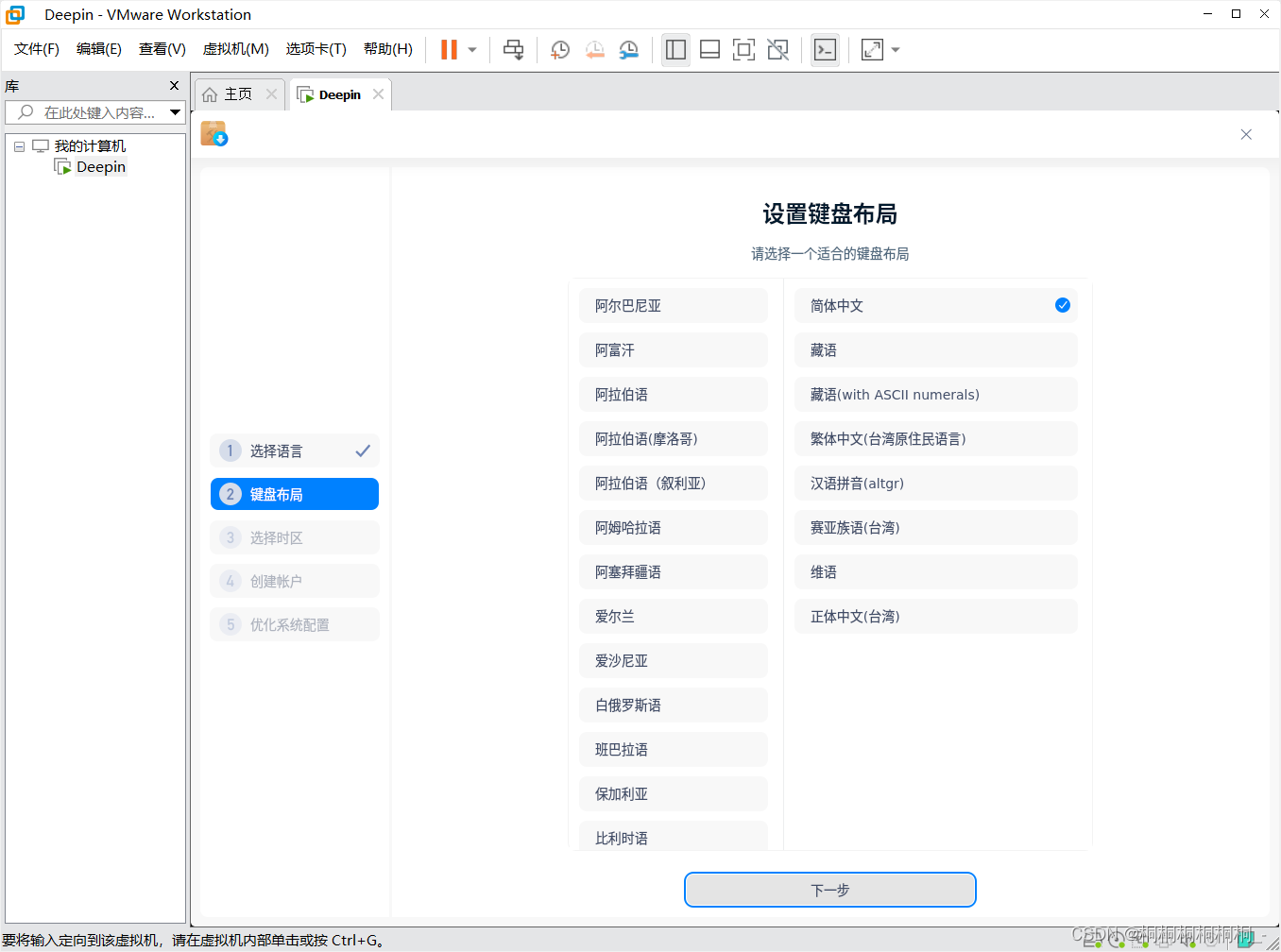Viewport: 1281px width, 952px height.
Task: Open the snapshot manager
Action: pos(629,50)
